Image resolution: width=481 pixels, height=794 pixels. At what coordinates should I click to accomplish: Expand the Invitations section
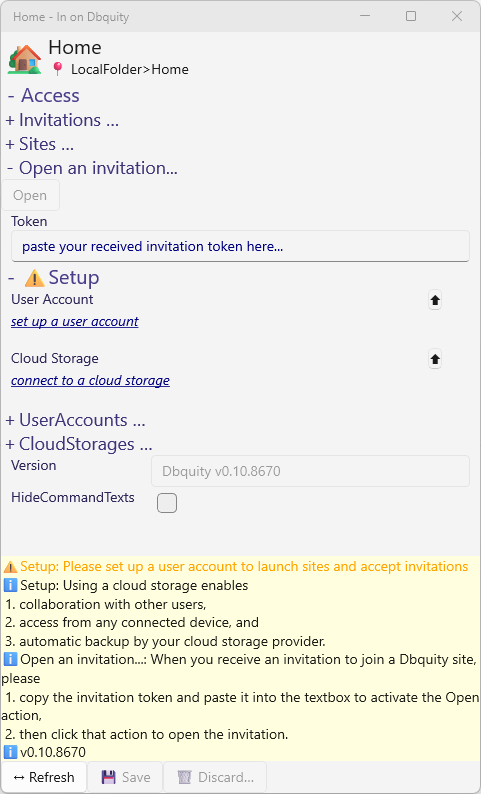(x=62, y=120)
